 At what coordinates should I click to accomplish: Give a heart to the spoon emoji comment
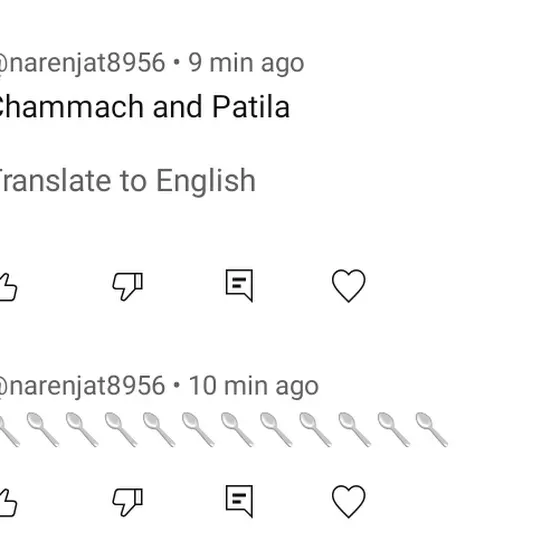pos(349,501)
